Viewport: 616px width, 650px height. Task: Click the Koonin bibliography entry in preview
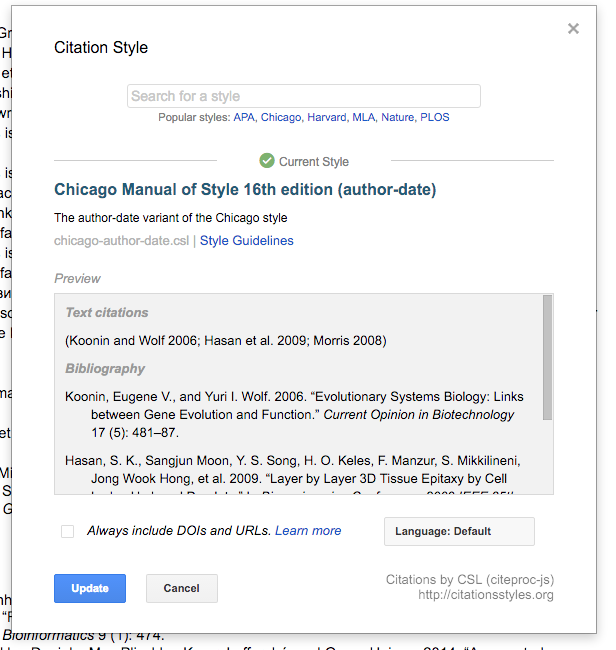294,414
